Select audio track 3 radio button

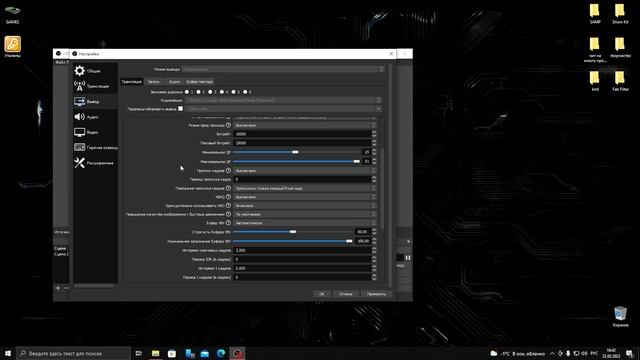pos(210,92)
